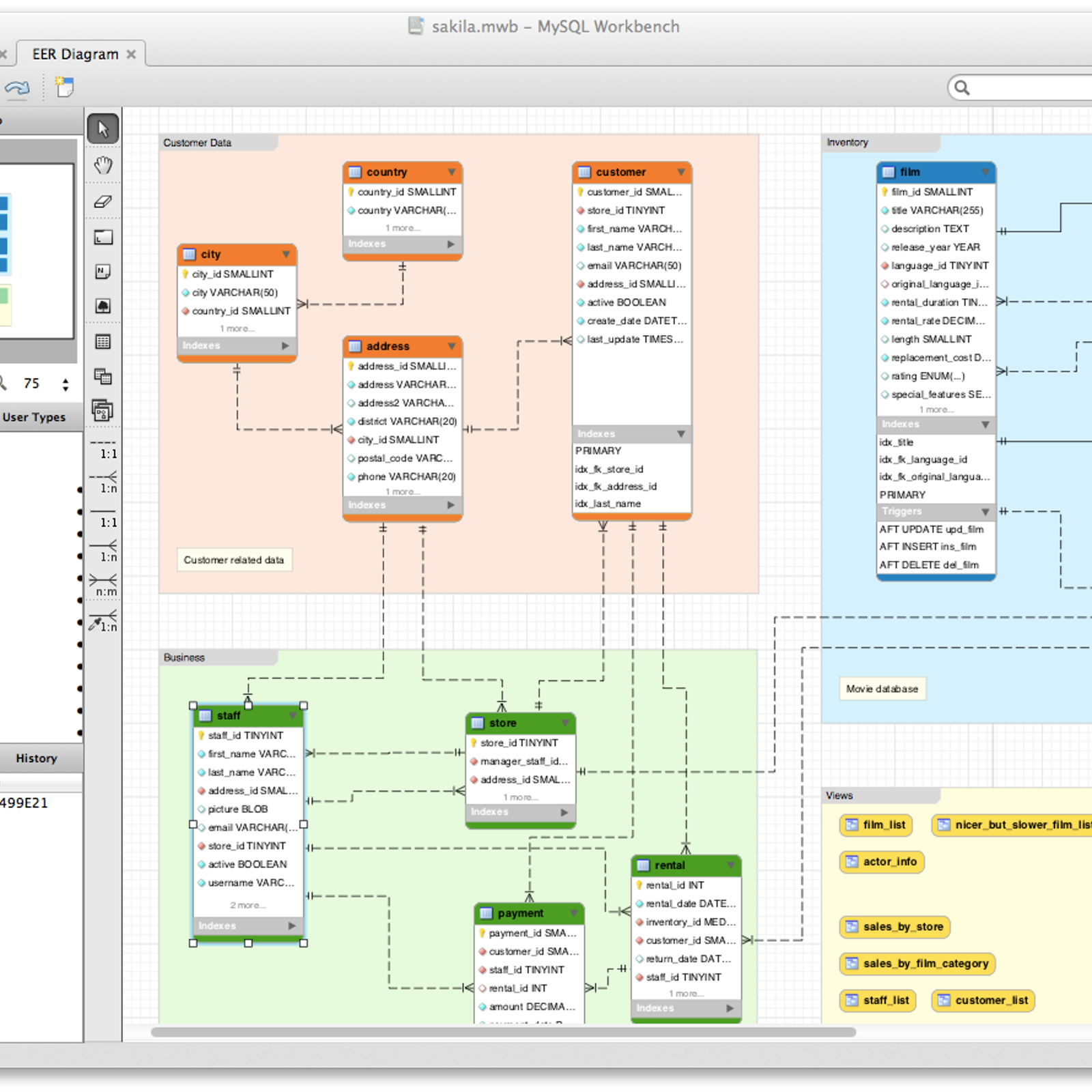Open the actor_info view

(882, 861)
